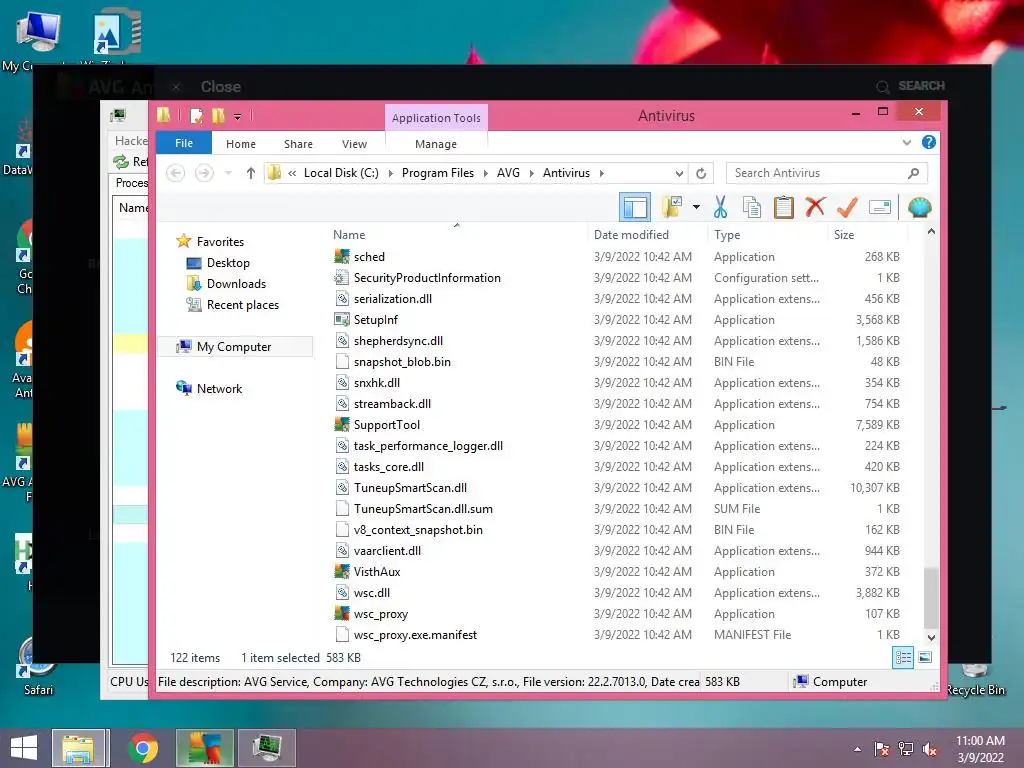Screen dimensions: 1024x768
Task: Click the blue globe shell icon
Action: coord(920,208)
